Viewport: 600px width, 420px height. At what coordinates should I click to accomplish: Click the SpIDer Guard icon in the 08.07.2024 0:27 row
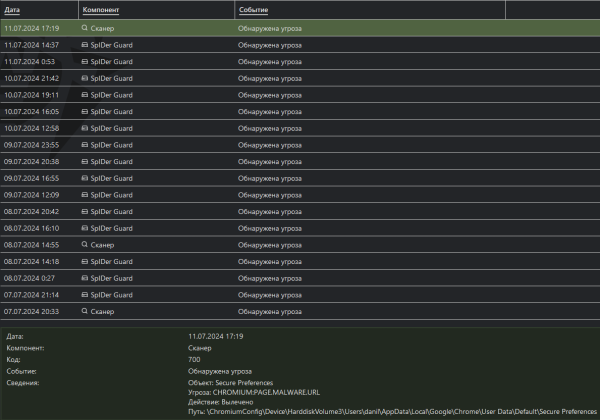tap(85, 278)
